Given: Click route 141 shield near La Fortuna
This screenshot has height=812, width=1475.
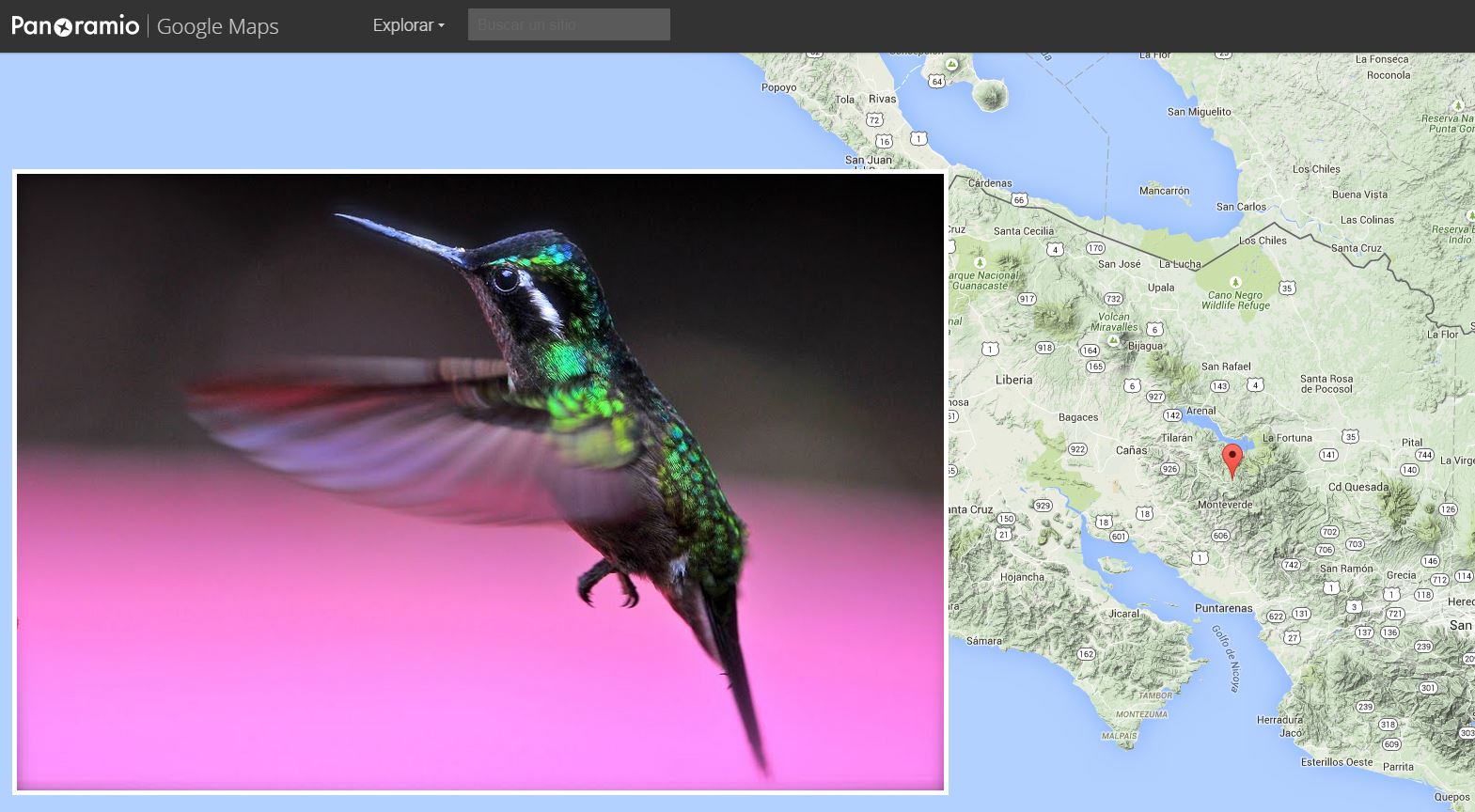Looking at the screenshot, I should tap(1327, 455).
